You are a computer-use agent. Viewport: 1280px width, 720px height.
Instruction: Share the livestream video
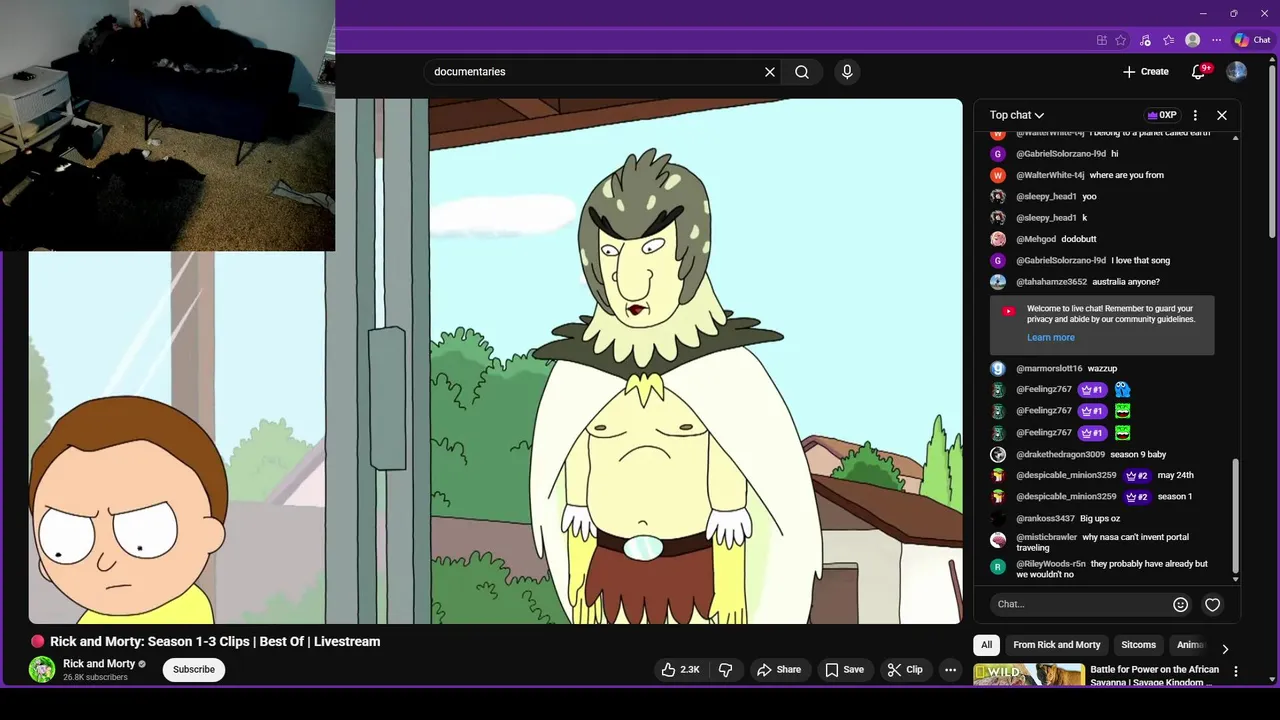(779, 670)
